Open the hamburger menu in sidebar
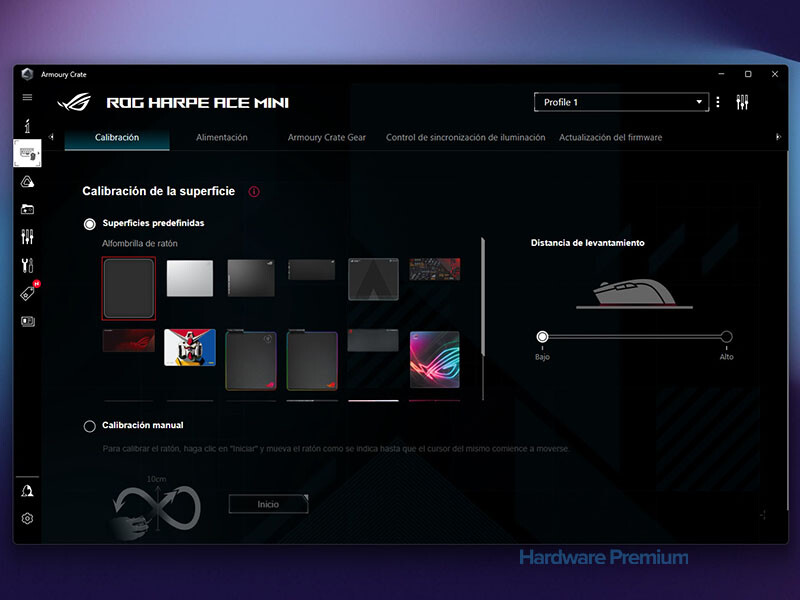 (28, 97)
